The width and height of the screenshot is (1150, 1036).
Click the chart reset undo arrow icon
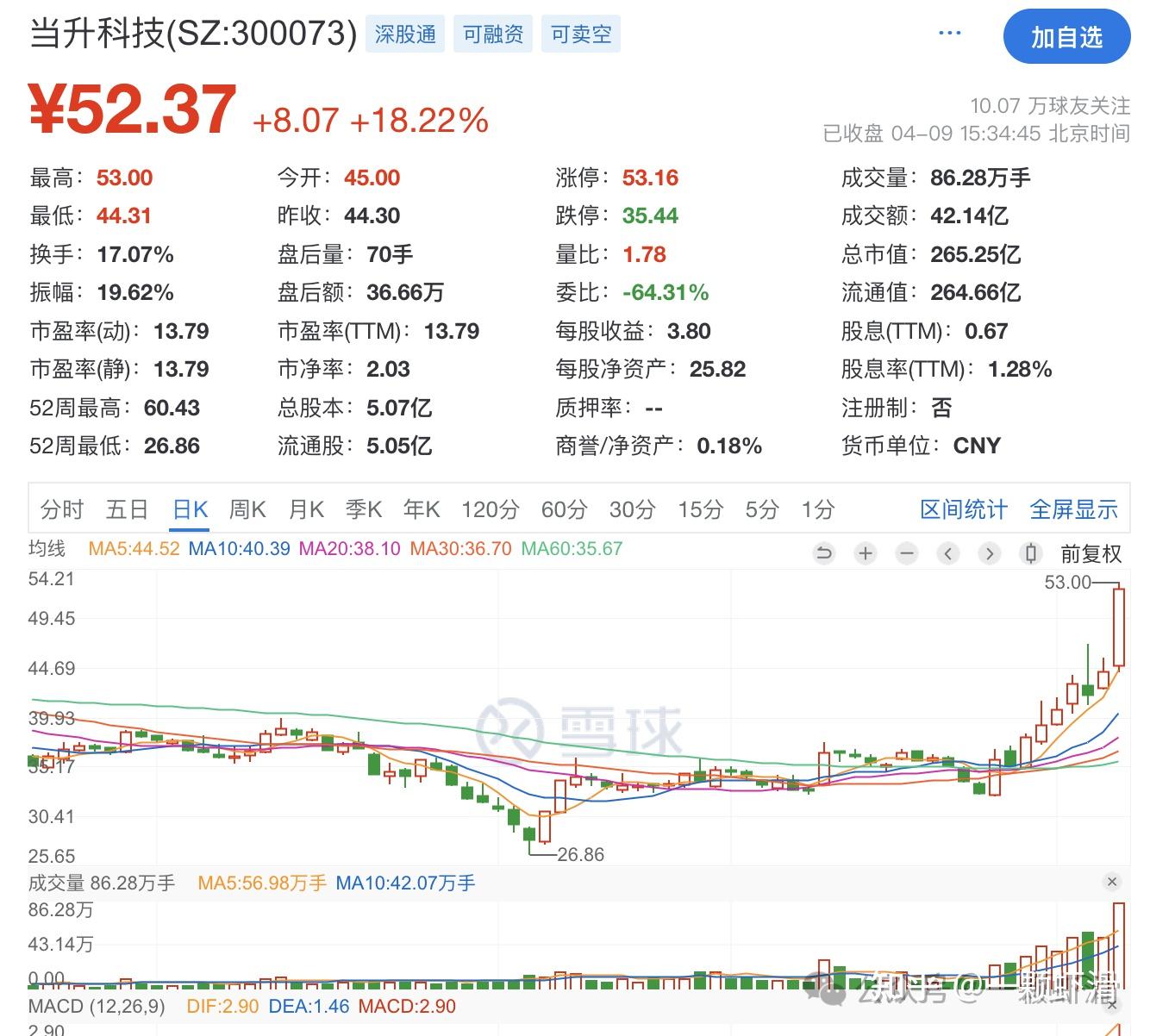pyautogui.click(x=824, y=553)
